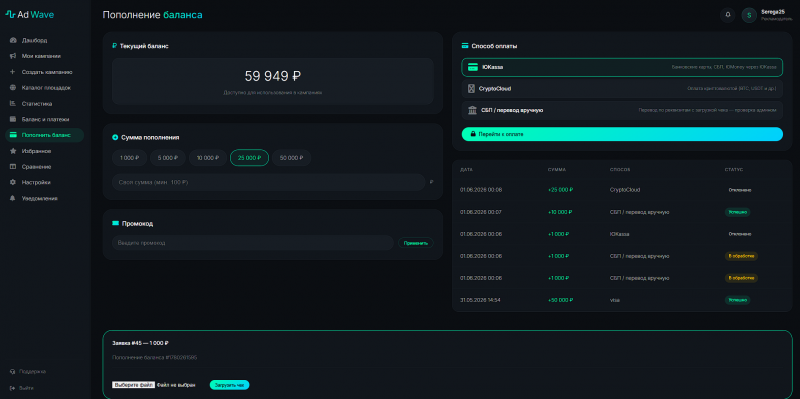
Task: Choose ЮKassa payment method
Action: point(622,67)
